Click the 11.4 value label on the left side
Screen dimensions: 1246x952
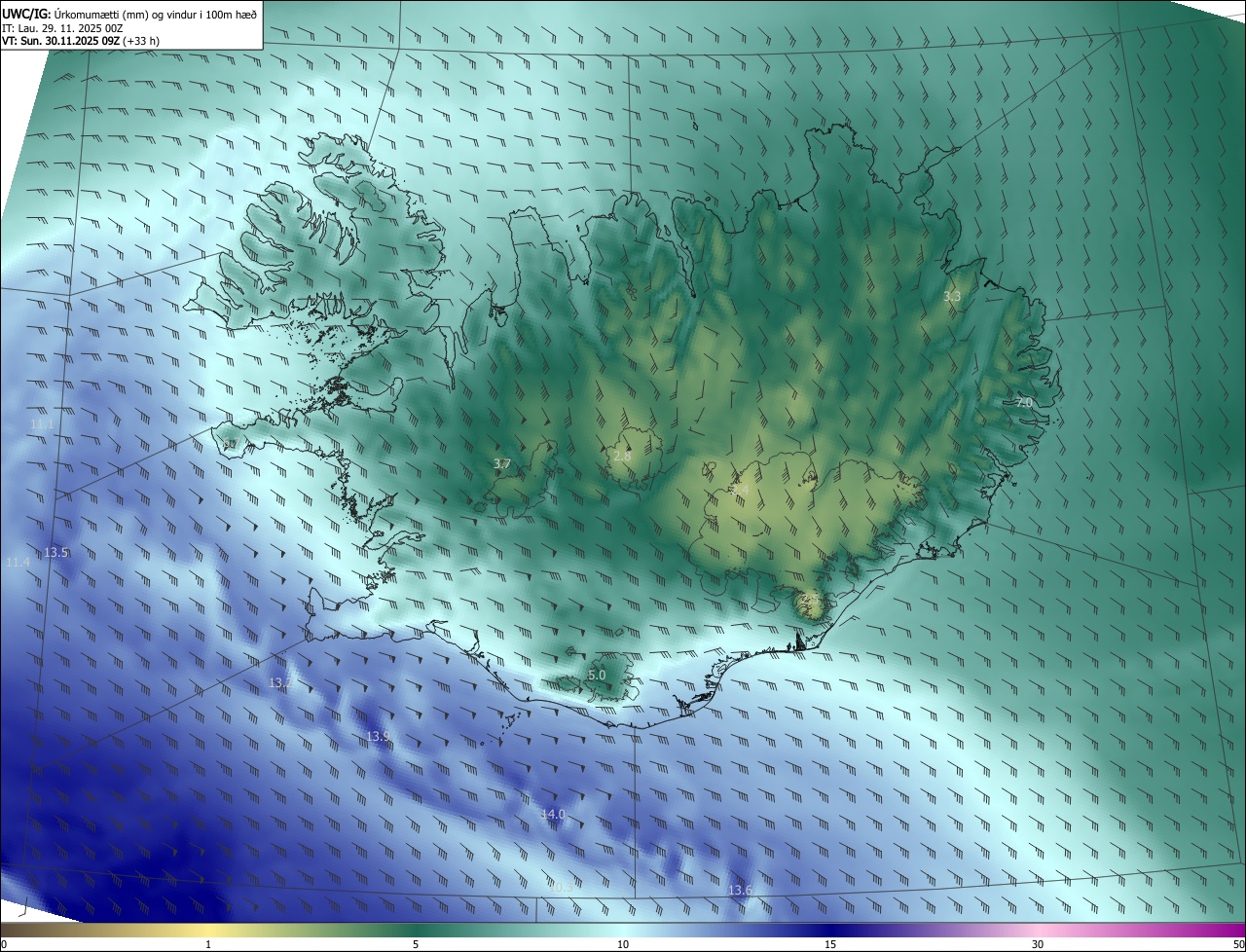[18, 563]
